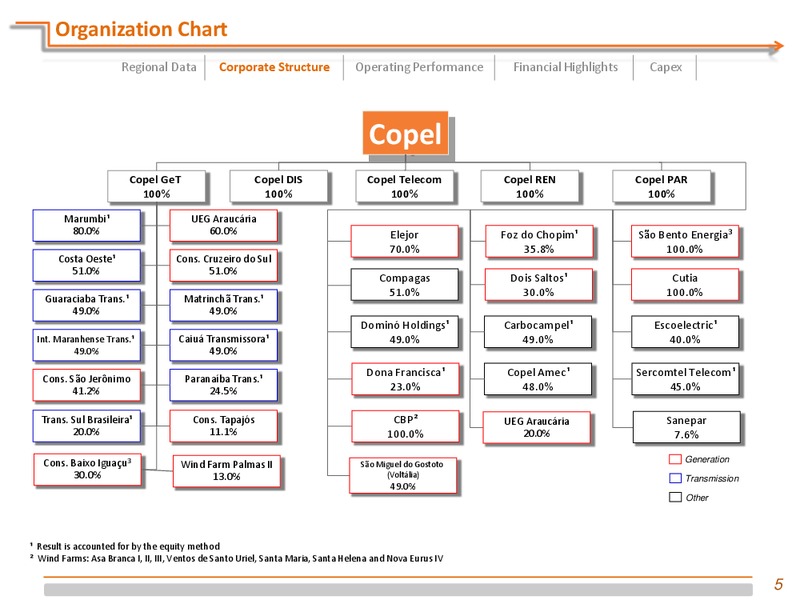Click the black Other legend swatch
This screenshot has width=800, height=600.
click(675, 497)
